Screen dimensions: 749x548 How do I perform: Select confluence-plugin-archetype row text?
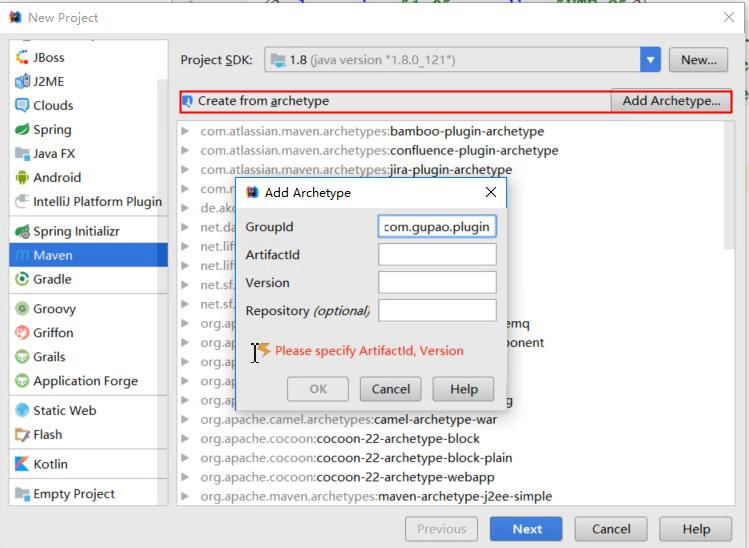379,150
